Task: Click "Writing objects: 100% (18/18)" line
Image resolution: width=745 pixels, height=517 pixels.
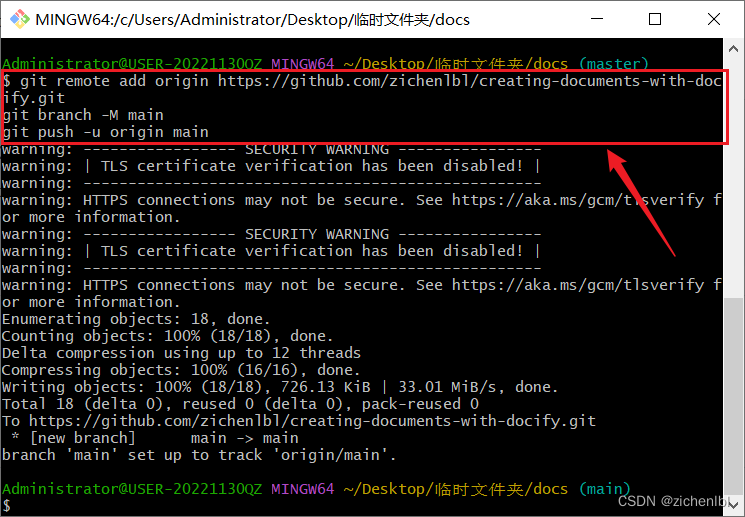Action: click(280, 387)
